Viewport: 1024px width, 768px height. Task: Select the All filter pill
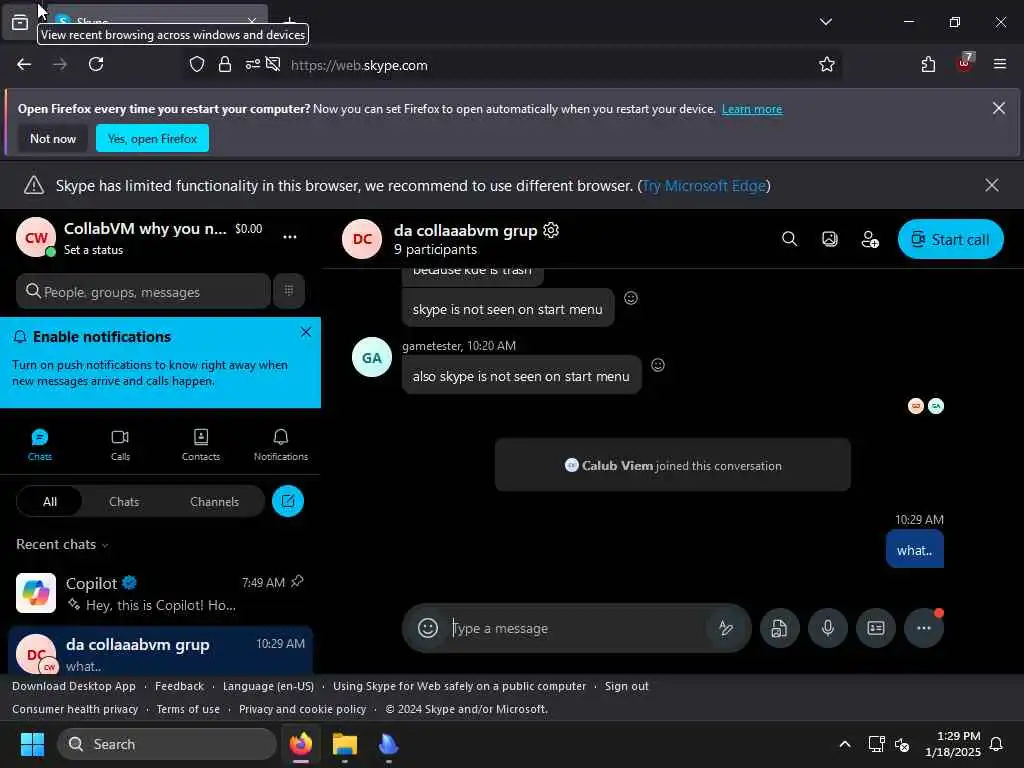[50, 502]
